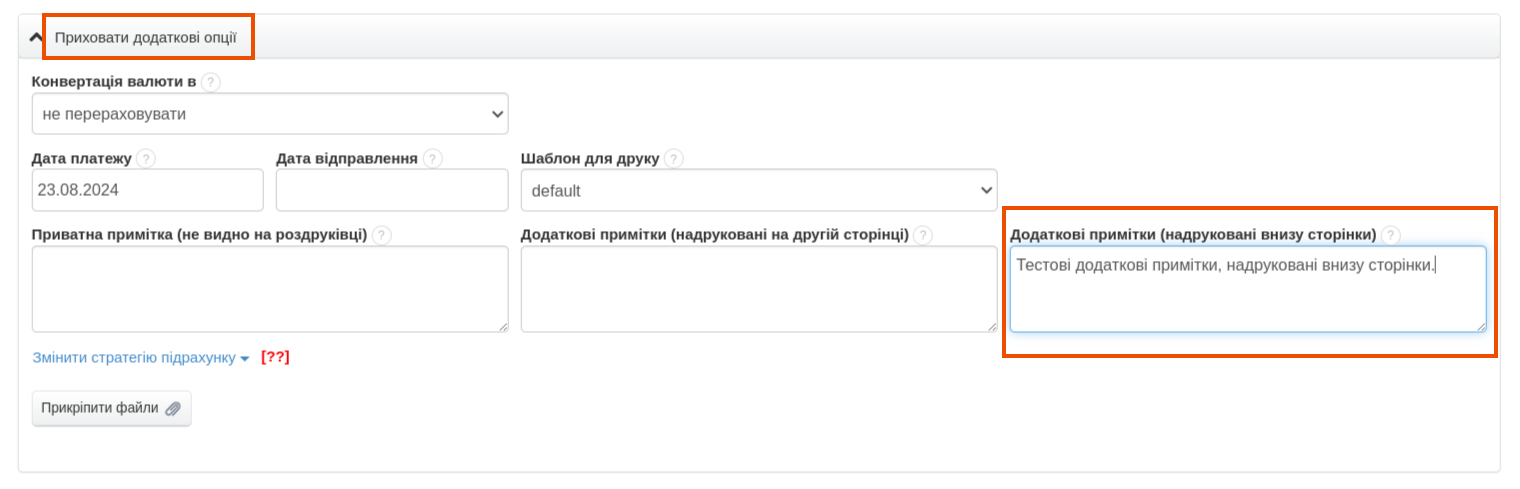Screen dimensions: 1520x489
Task: Click the red '[??]' link
Action: 275,357
